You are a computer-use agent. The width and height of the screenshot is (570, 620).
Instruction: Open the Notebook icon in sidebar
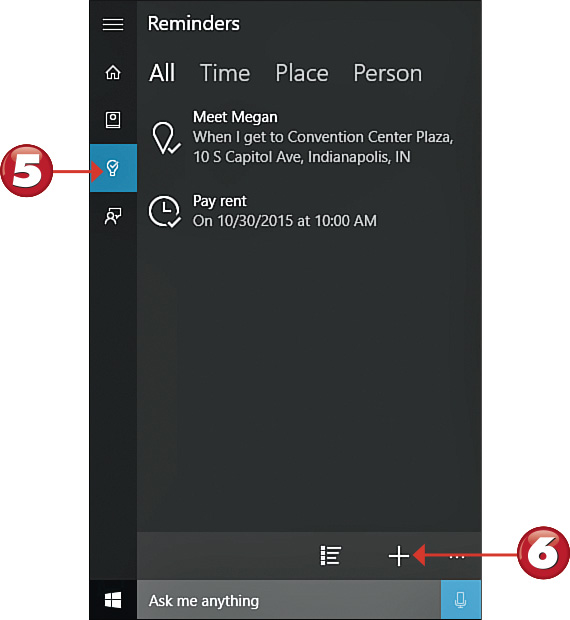(113, 120)
